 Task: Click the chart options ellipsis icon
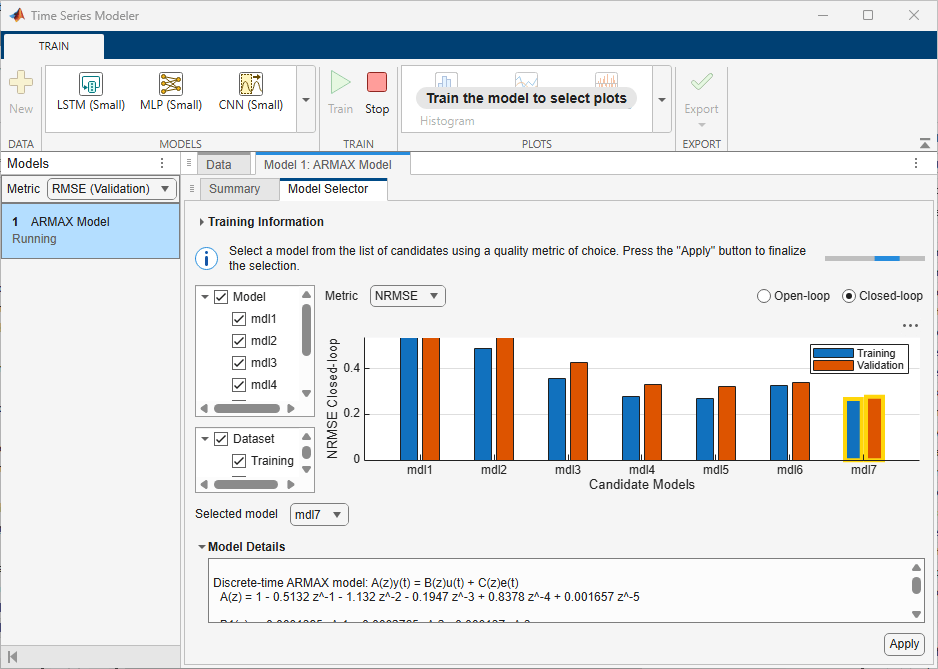pos(910,326)
